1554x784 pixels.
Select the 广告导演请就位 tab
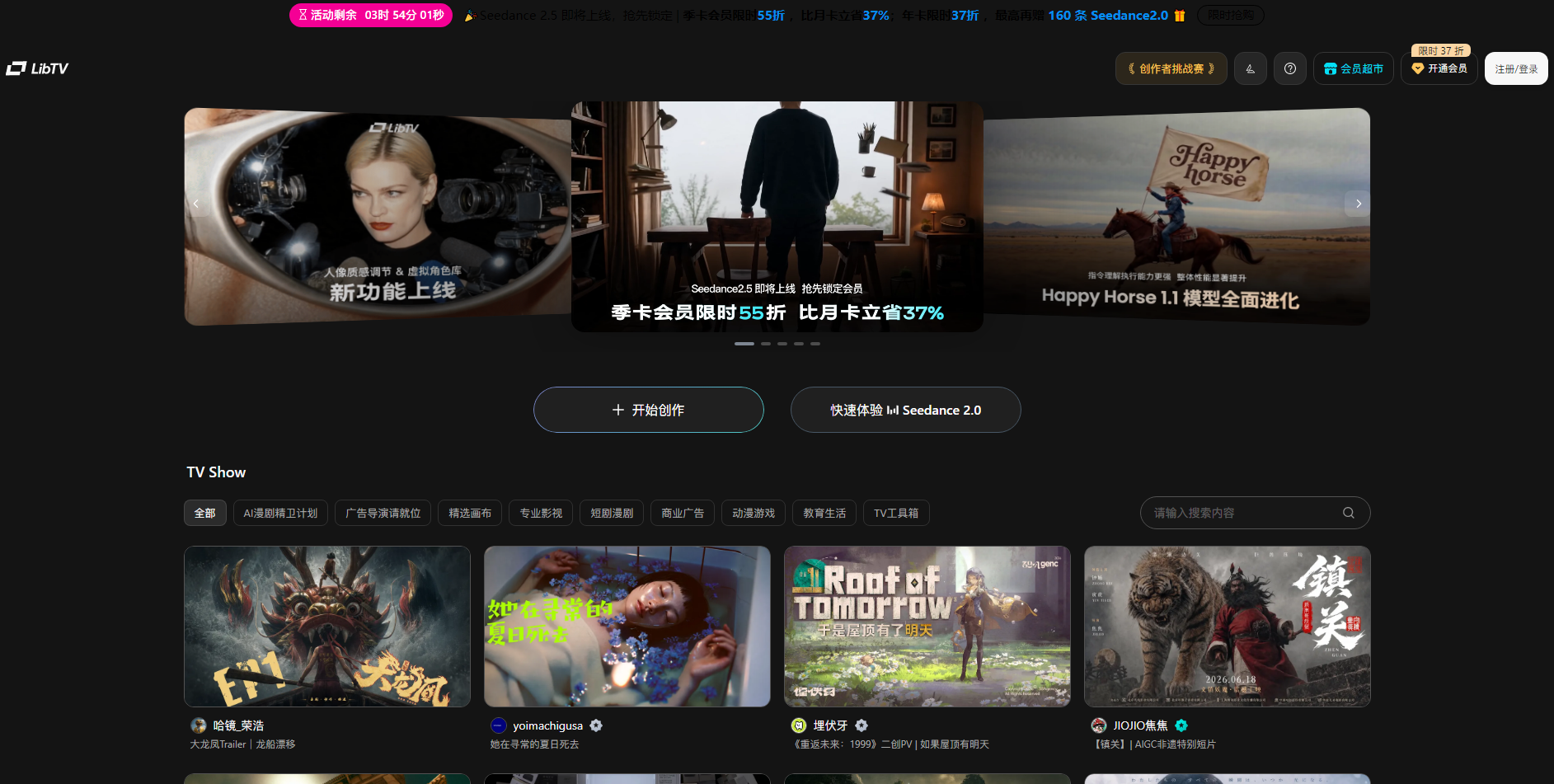[383, 513]
